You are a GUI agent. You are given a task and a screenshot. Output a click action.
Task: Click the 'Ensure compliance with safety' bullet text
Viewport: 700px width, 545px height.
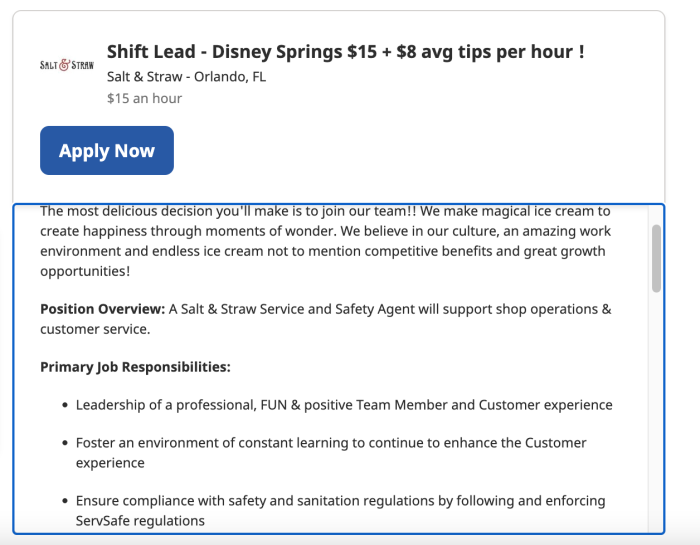tap(340, 501)
